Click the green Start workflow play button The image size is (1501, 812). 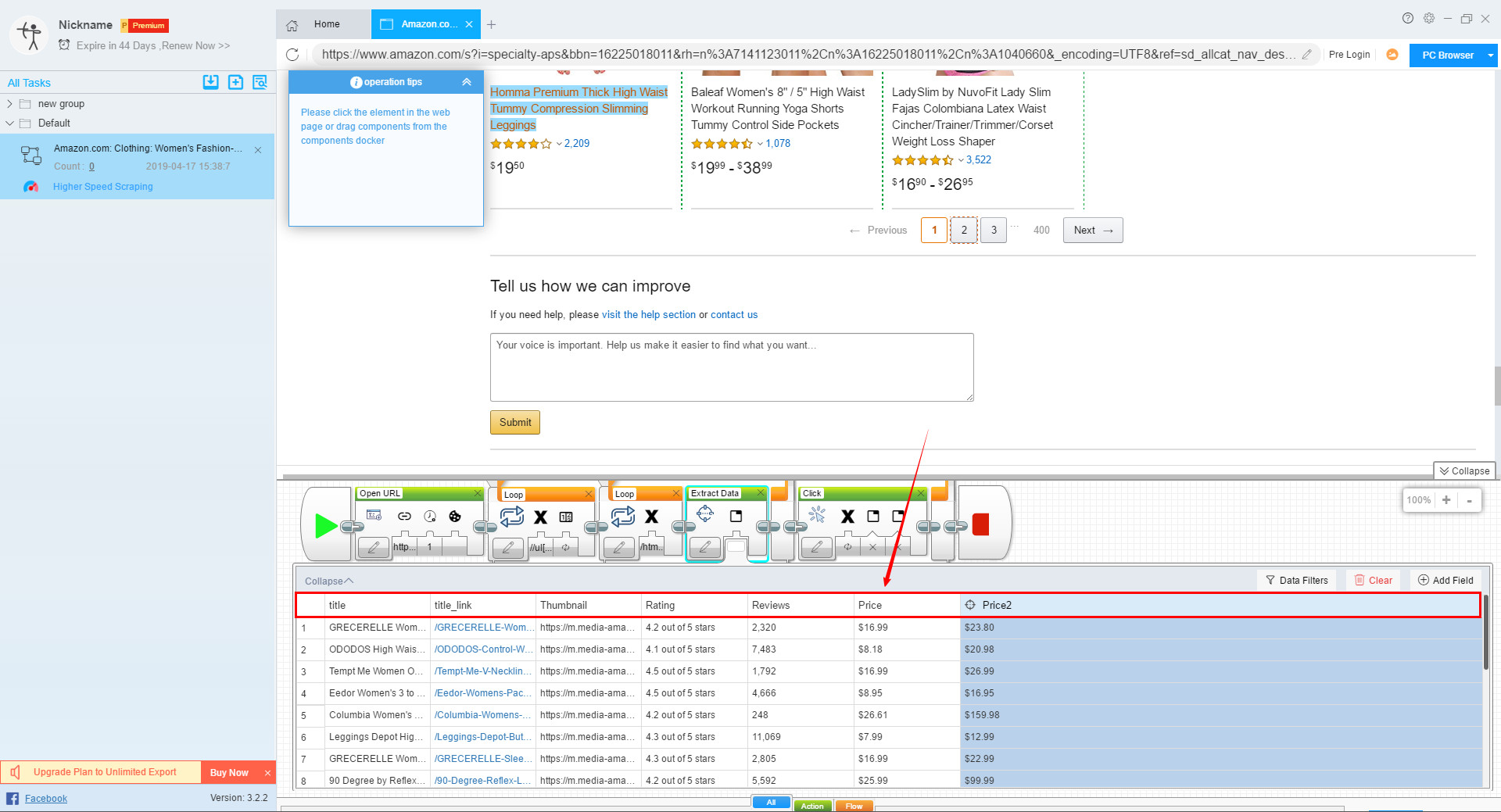[x=325, y=526]
